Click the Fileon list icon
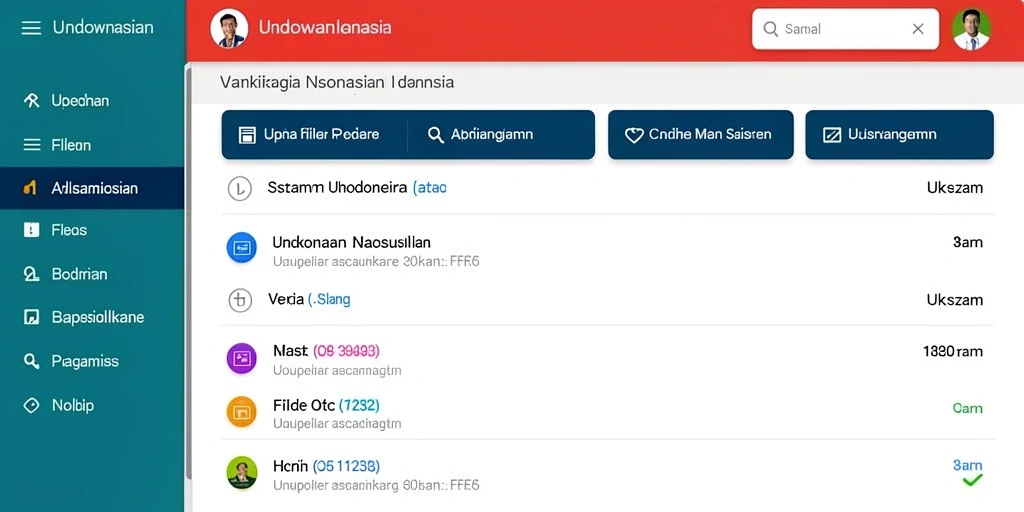The image size is (1024, 512). pos(31,144)
